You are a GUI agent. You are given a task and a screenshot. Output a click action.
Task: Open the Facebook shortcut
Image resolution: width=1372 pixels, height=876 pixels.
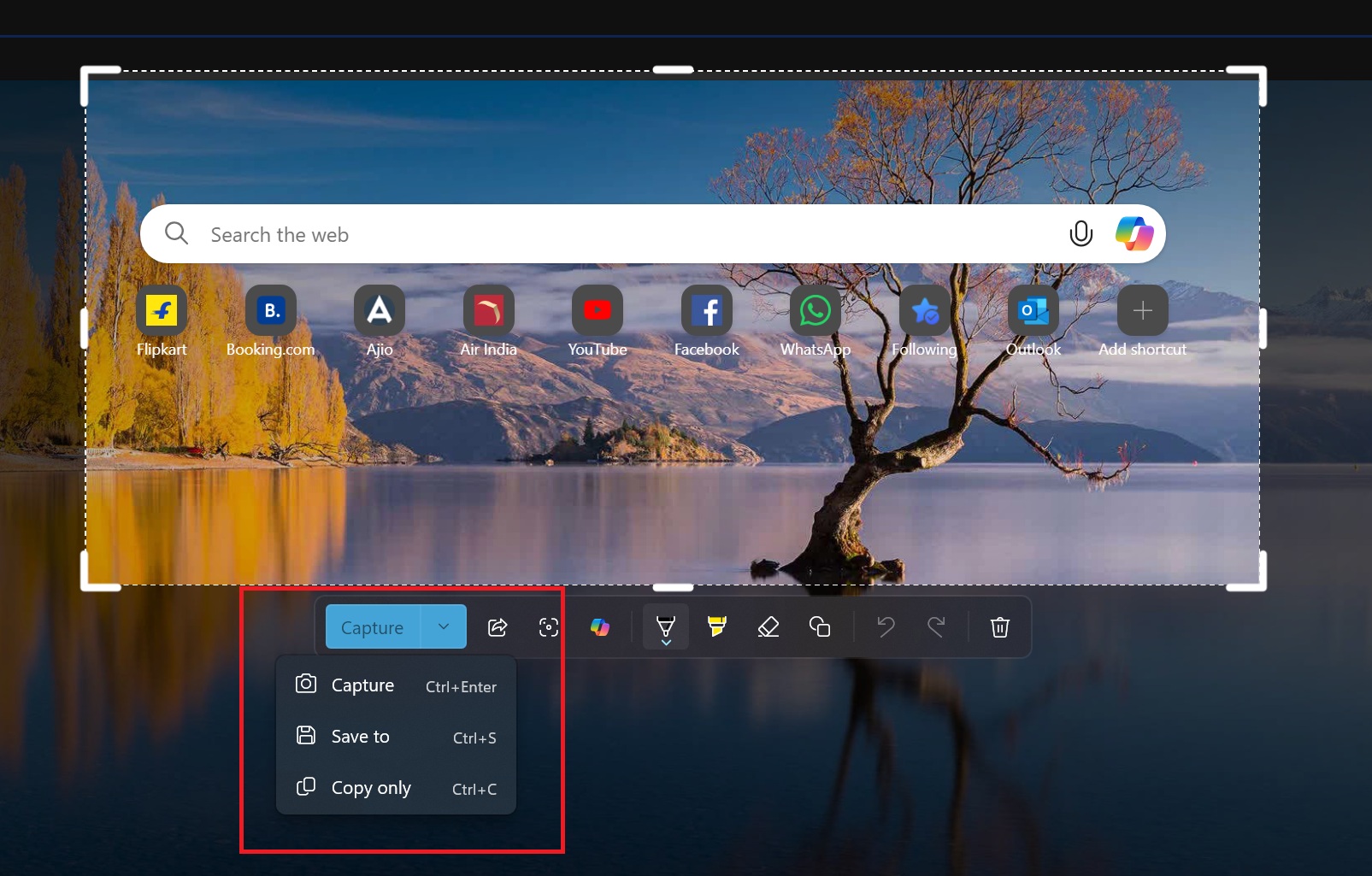point(707,321)
